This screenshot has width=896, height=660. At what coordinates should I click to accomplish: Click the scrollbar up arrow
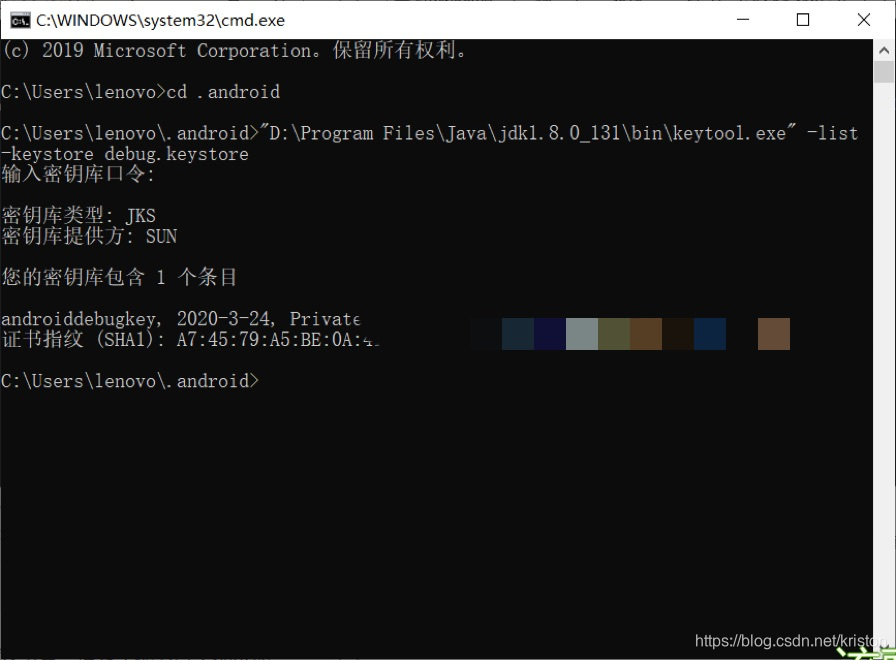[884, 50]
